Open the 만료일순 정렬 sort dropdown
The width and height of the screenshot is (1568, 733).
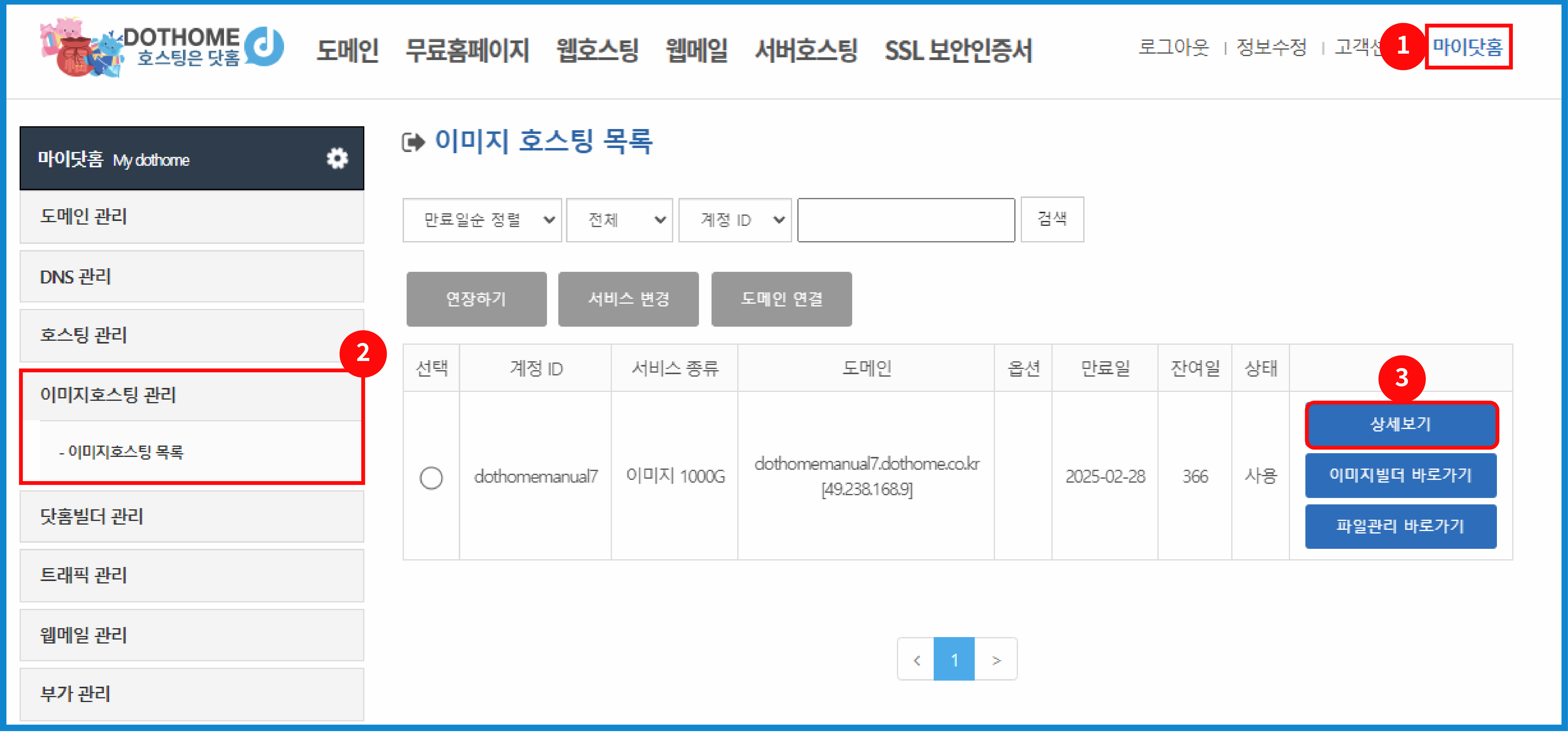481,220
